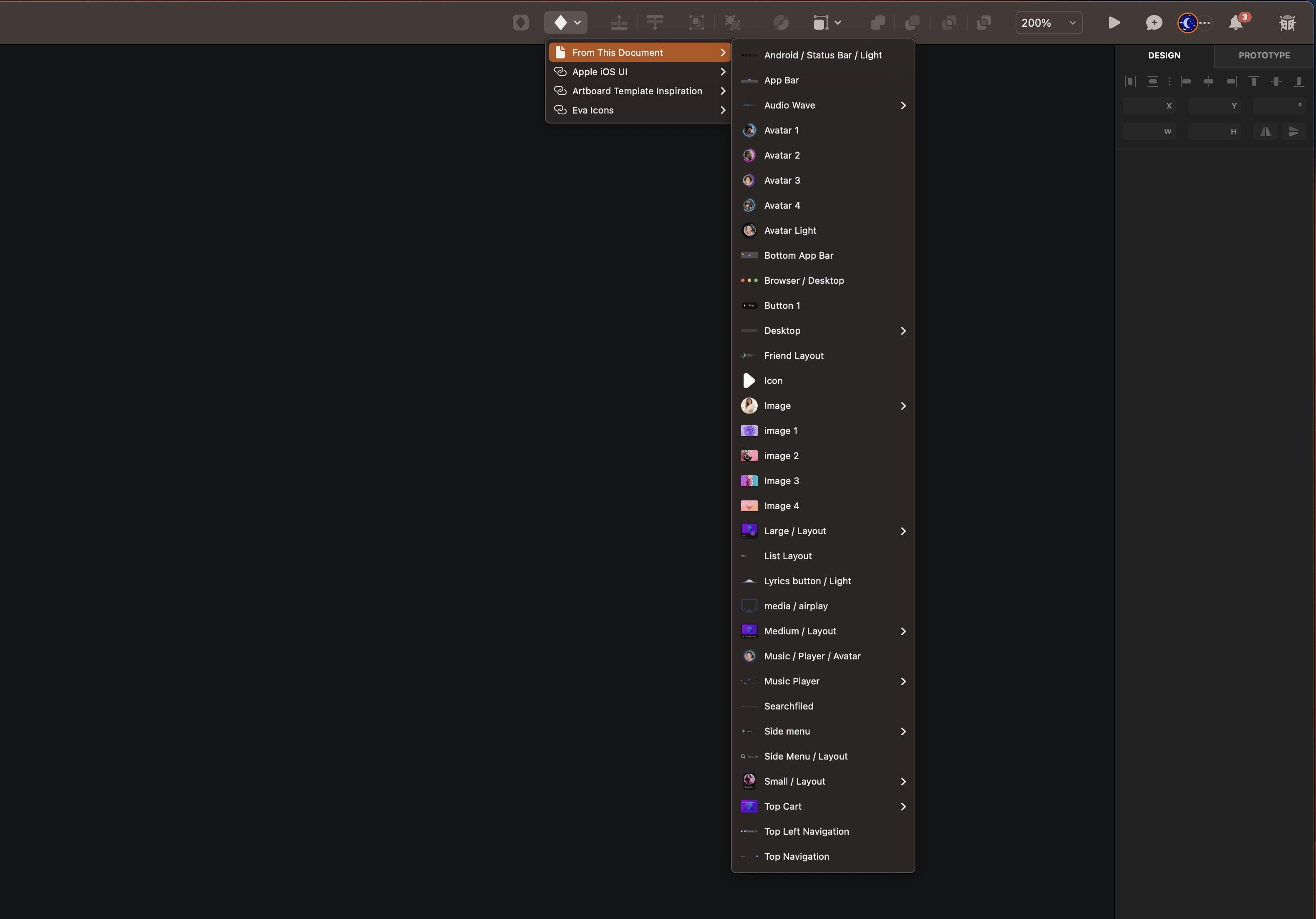This screenshot has height=919, width=1316.
Task: Select Bottom App Bar symbol
Action: point(799,256)
